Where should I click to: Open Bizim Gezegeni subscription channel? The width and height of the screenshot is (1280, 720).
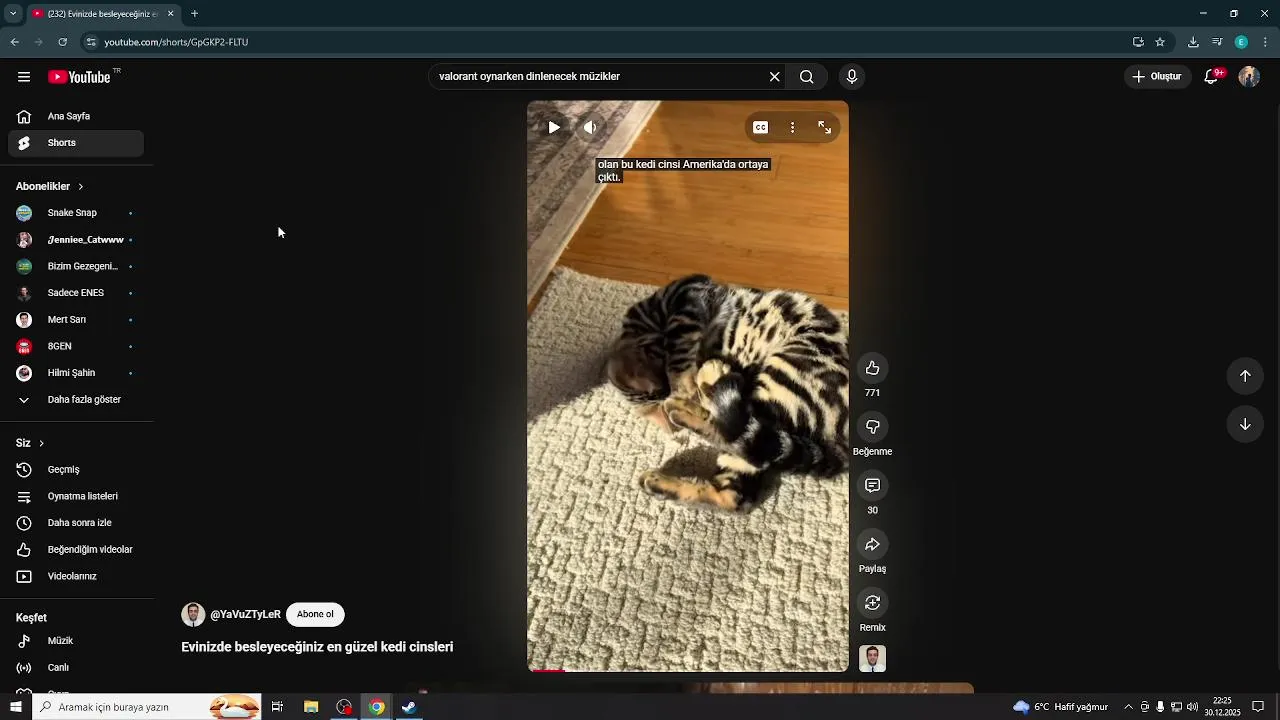(76, 266)
